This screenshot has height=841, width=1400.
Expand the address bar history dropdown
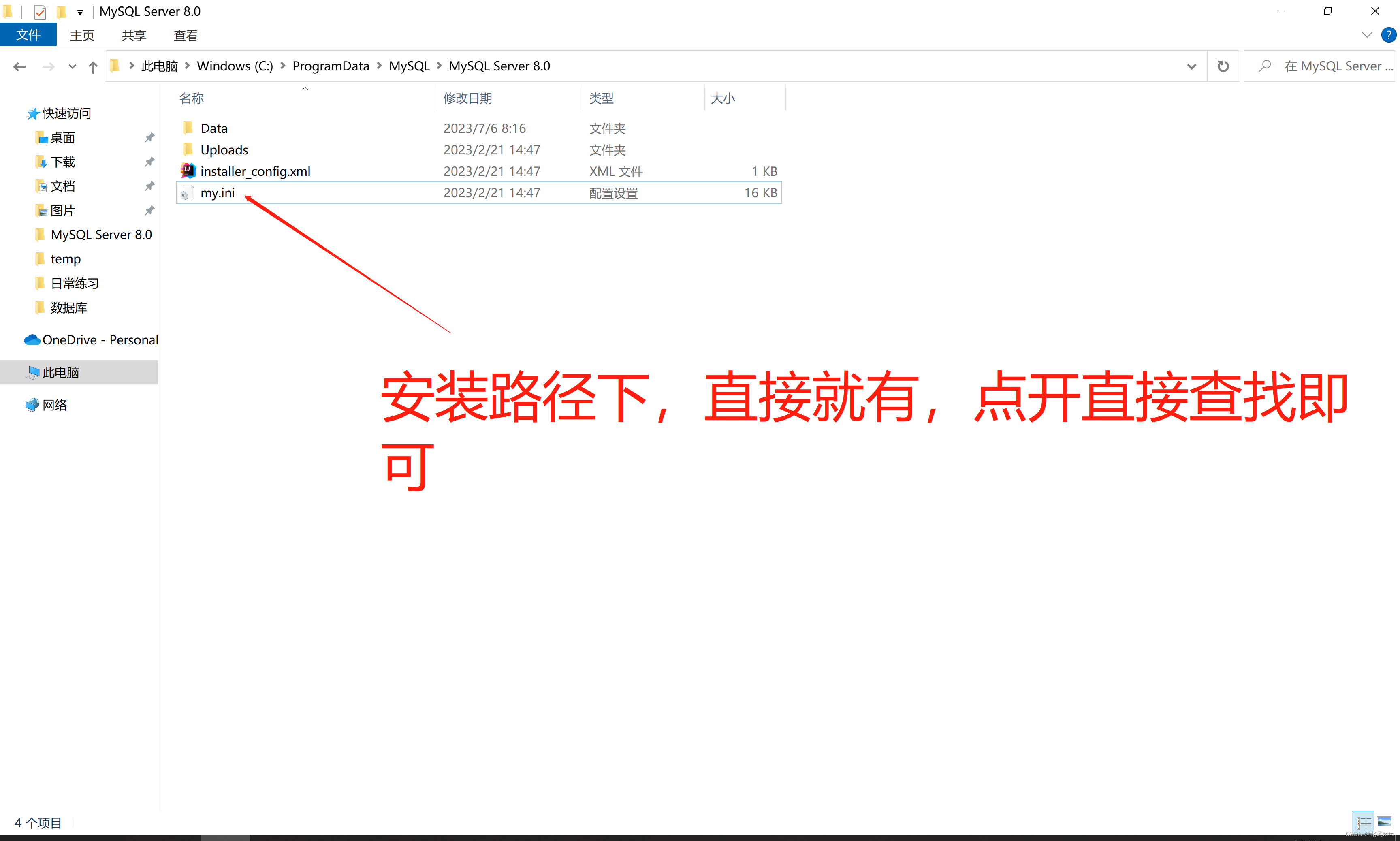tap(1191, 66)
